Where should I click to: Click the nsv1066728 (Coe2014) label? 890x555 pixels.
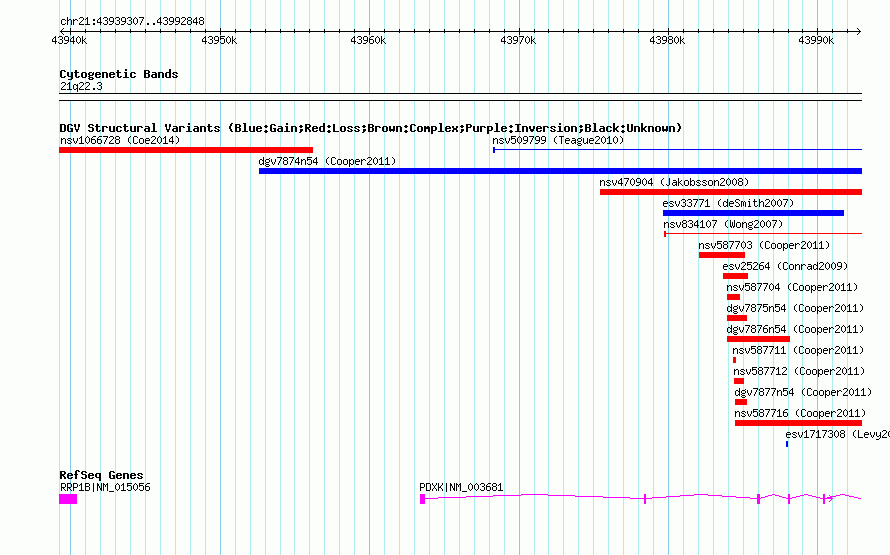pos(120,140)
